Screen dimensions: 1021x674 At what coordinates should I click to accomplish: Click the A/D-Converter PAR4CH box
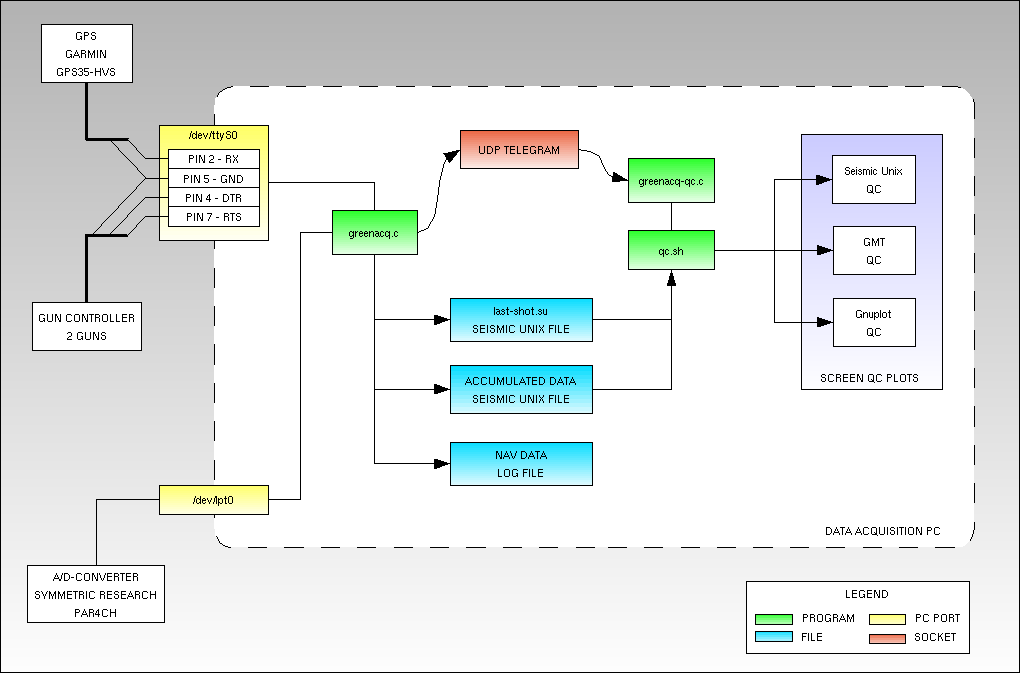tap(96, 594)
